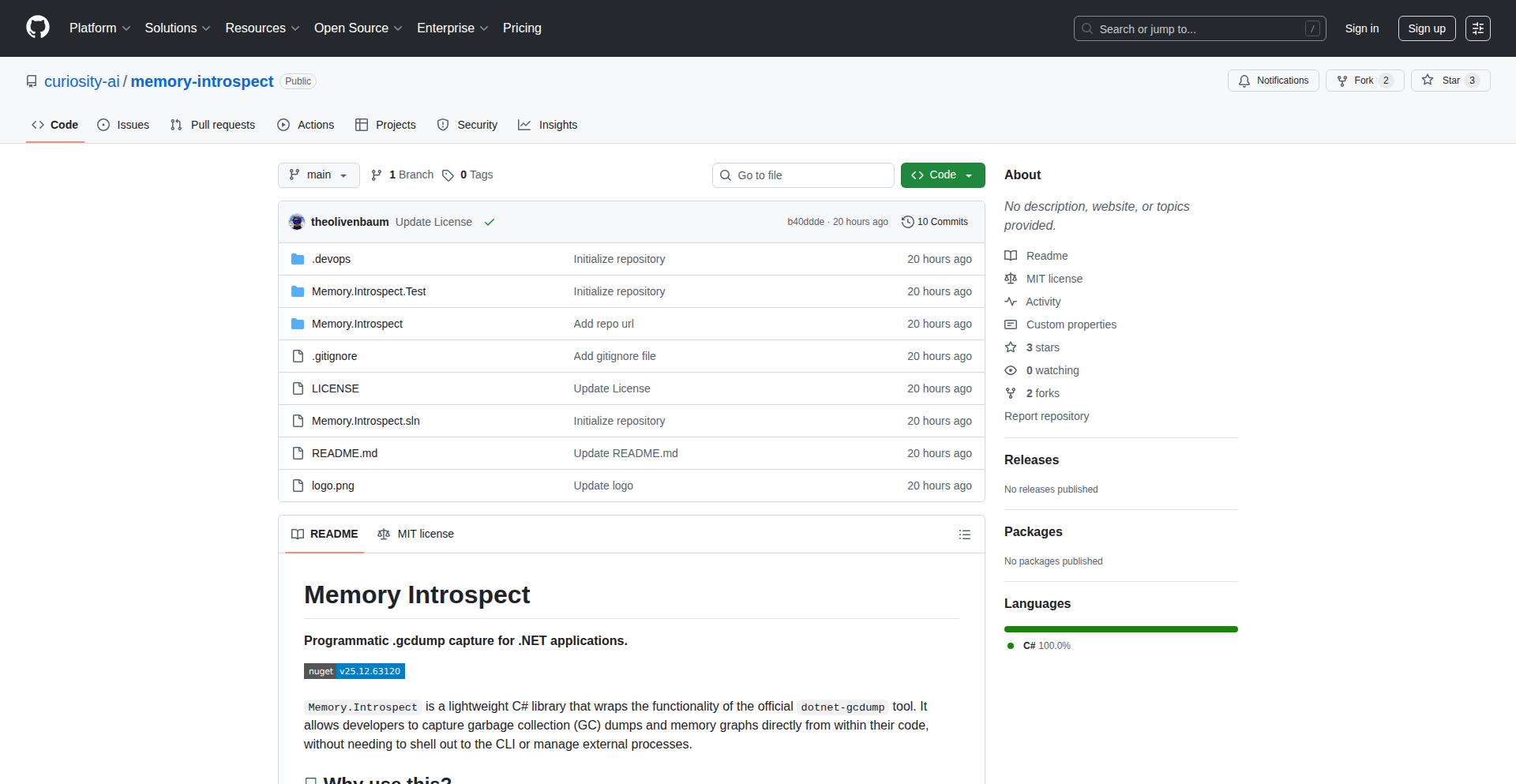Click the tag icon next to Tags
This screenshot has height=784, width=1516.
[448, 175]
